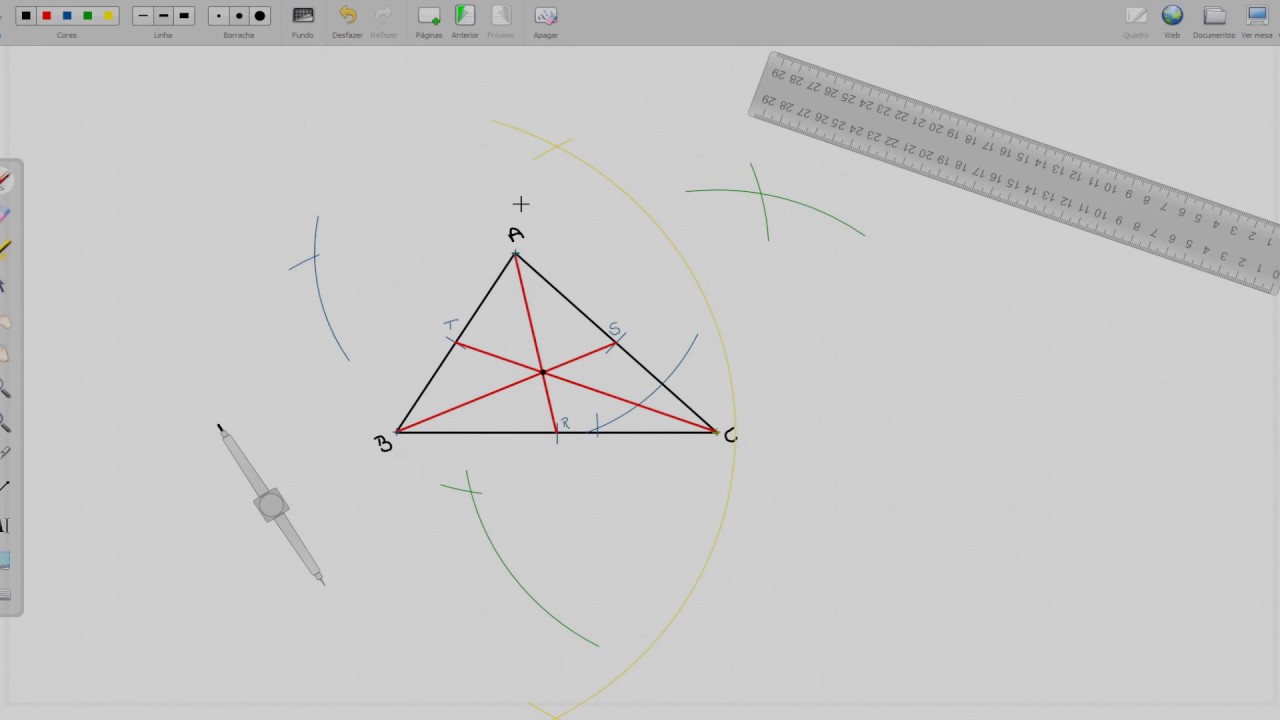Select the zoom in magnifier tool
The height and width of the screenshot is (720, 1280).
click(x=5, y=388)
